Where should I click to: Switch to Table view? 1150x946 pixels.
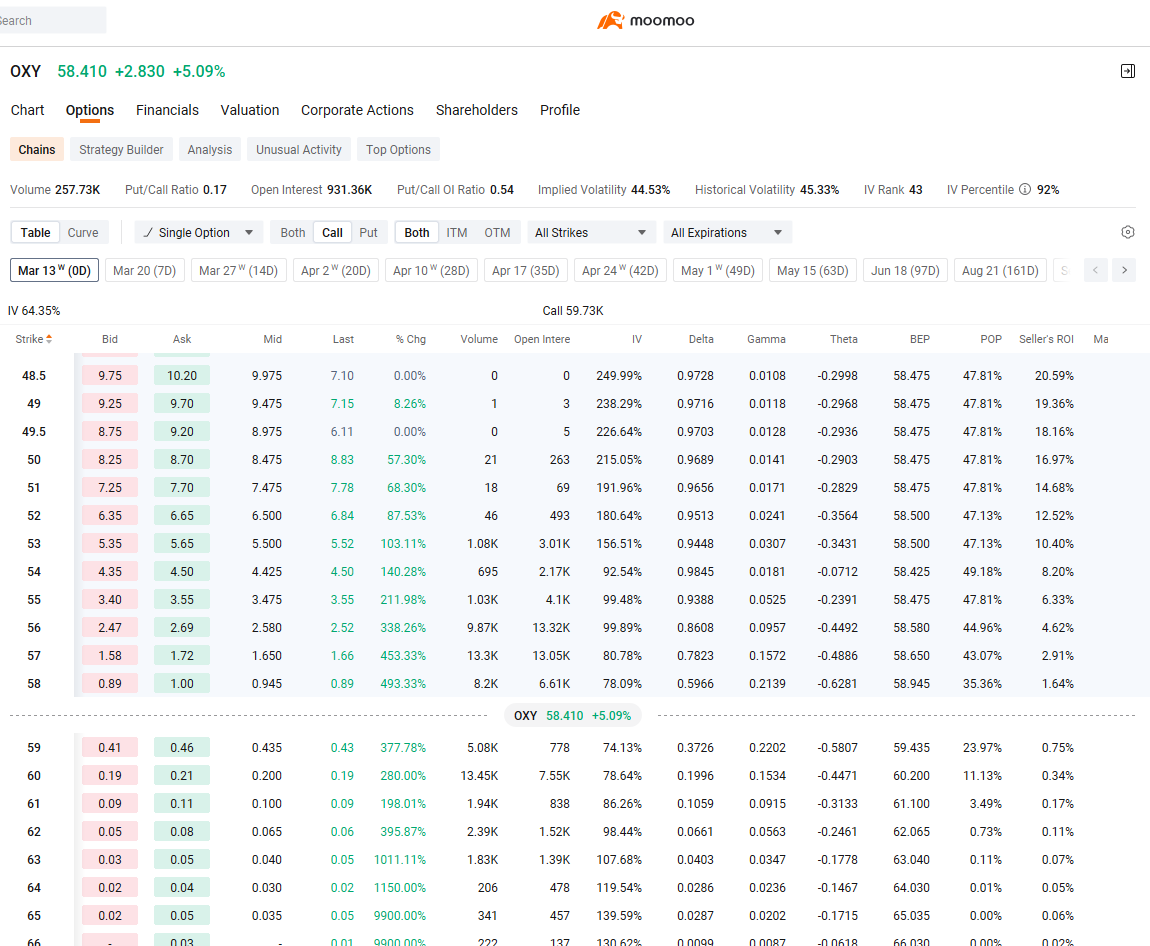click(x=35, y=232)
